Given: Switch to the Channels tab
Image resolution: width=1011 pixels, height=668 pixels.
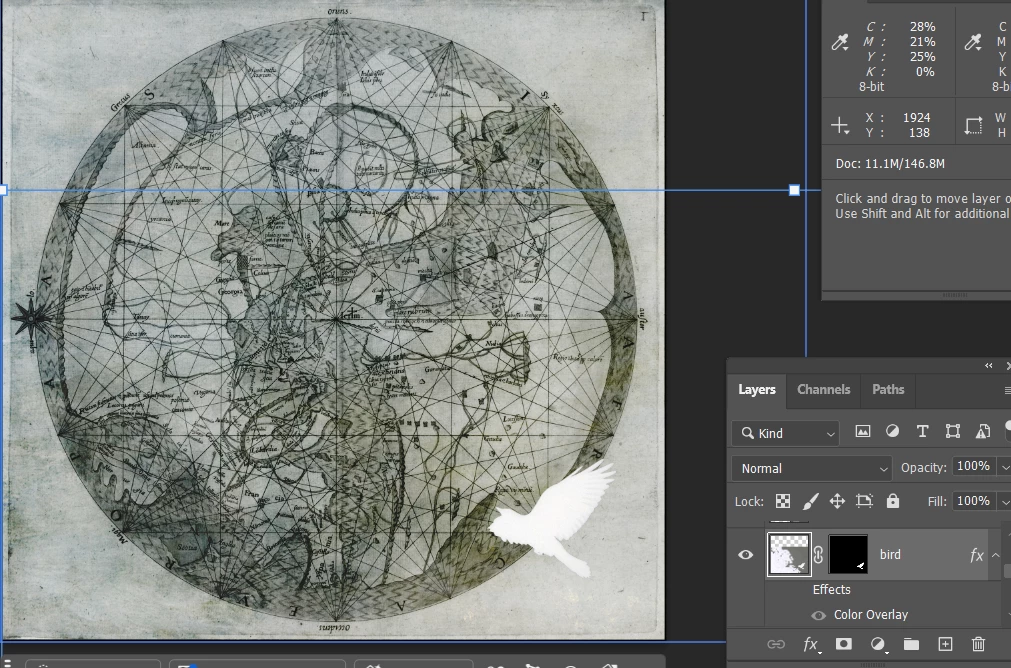Looking at the screenshot, I should click(823, 389).
